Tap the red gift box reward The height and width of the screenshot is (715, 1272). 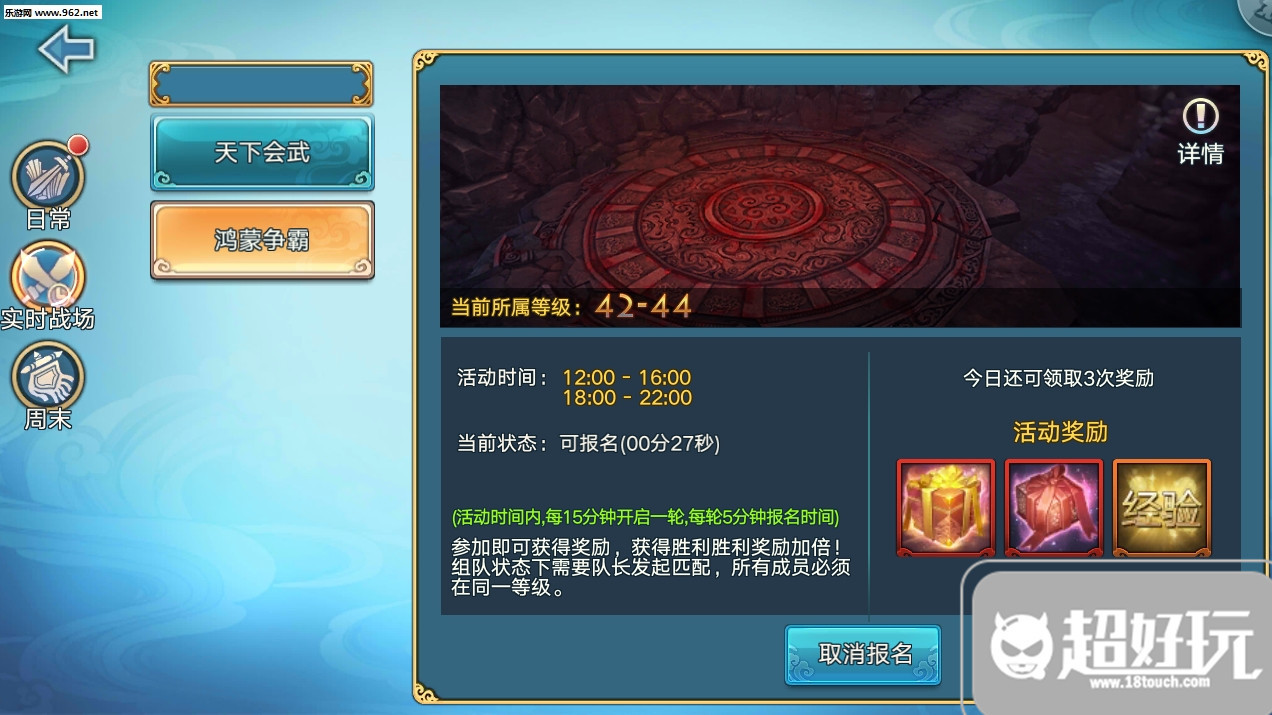[x=1054, y=507]
